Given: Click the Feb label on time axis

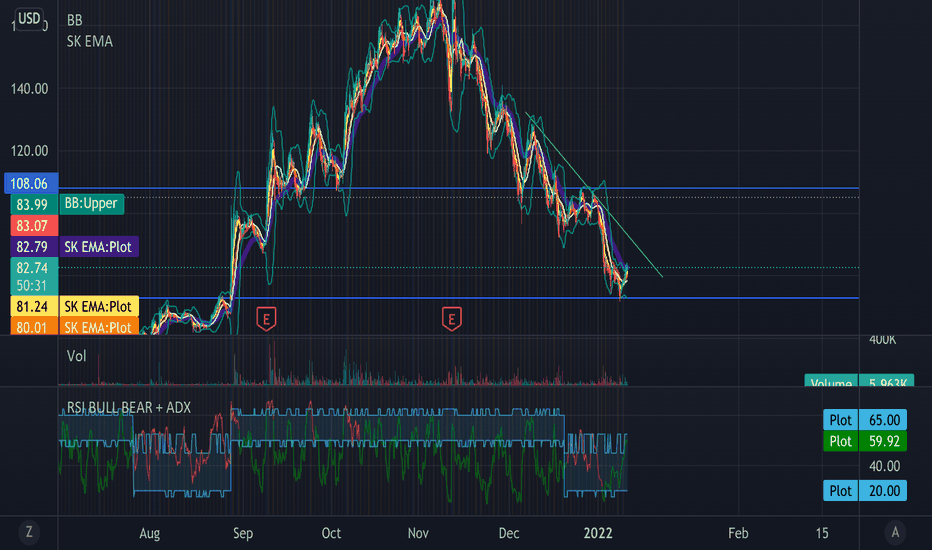Looking at the screenshot, I should tap(738, 533).
